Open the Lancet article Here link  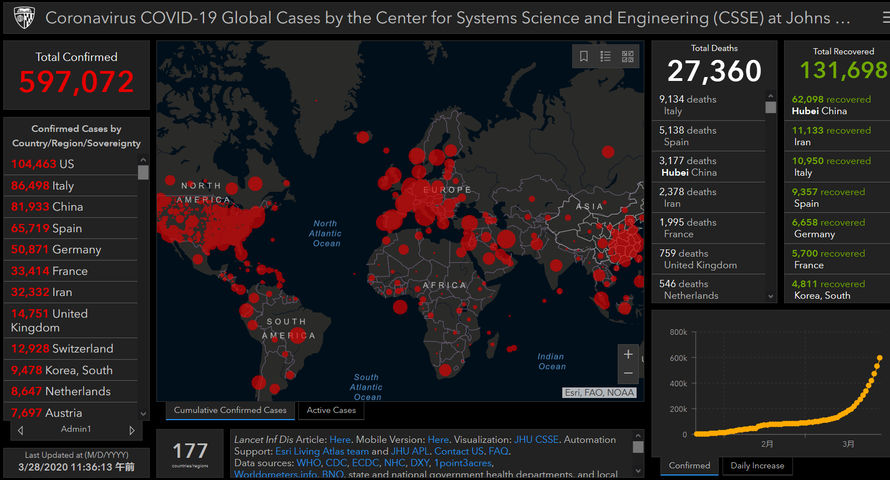[340, 440]
